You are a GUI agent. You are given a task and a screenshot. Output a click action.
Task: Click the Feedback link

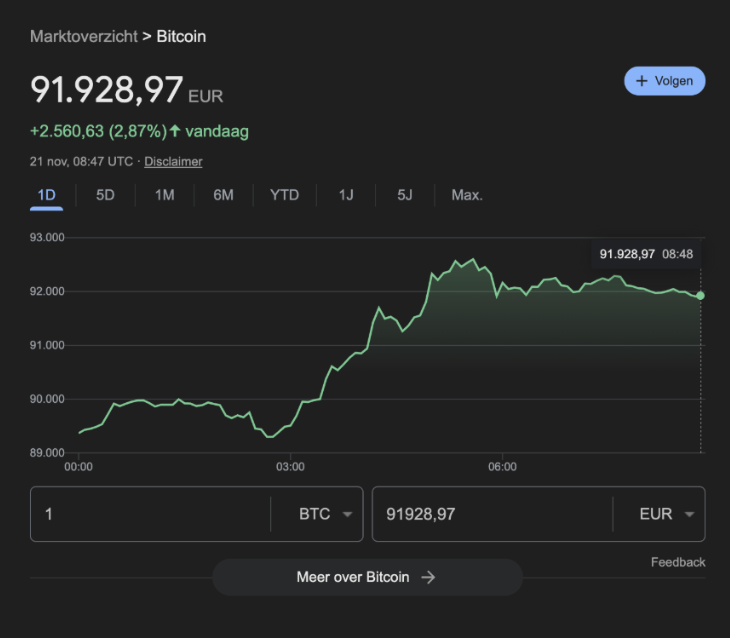(x=678, y=562)
